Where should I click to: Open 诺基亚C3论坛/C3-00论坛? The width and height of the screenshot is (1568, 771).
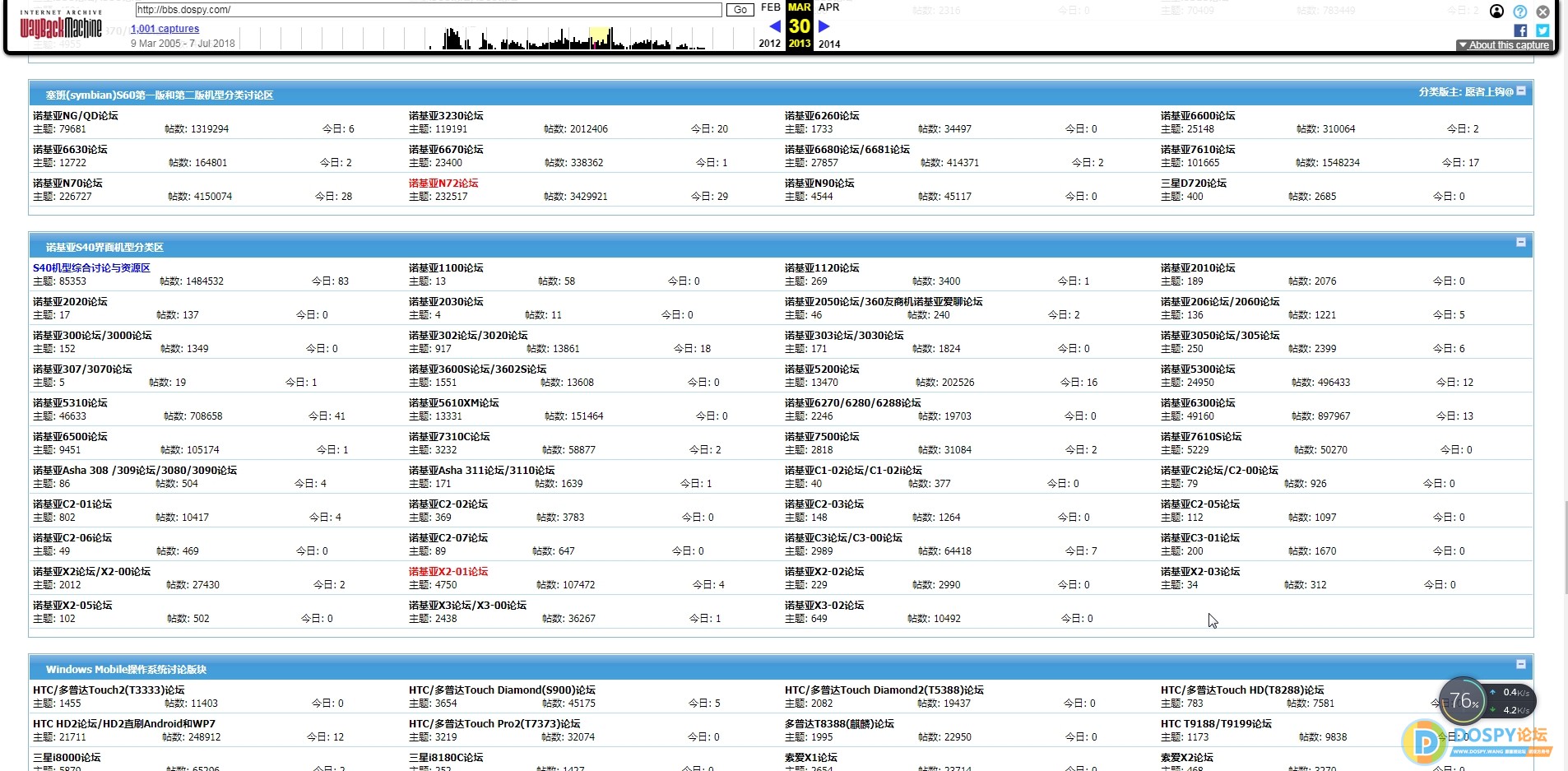[843, 538]
